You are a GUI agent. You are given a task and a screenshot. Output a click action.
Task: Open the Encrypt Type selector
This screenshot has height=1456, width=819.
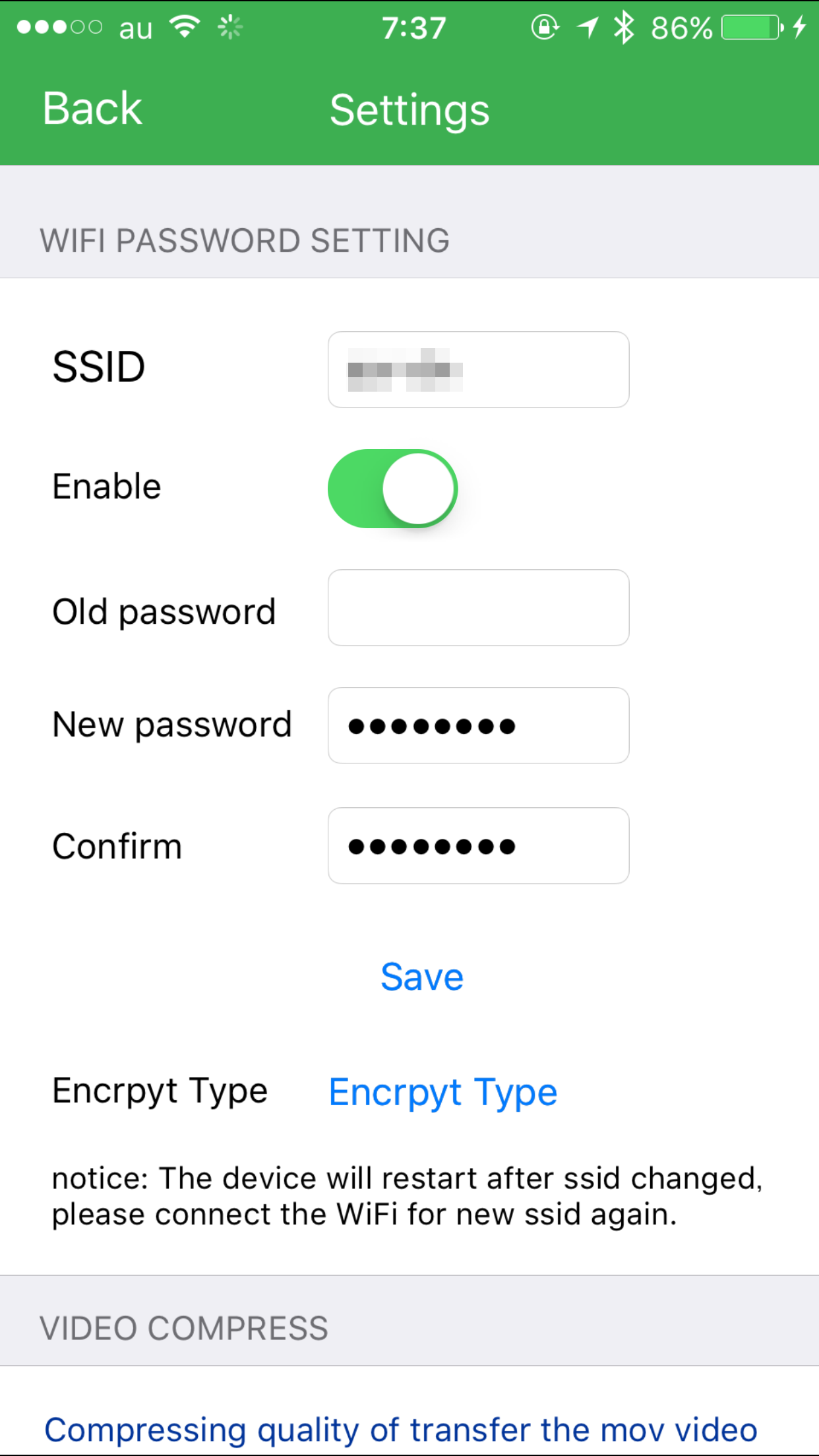(443, 1093)
